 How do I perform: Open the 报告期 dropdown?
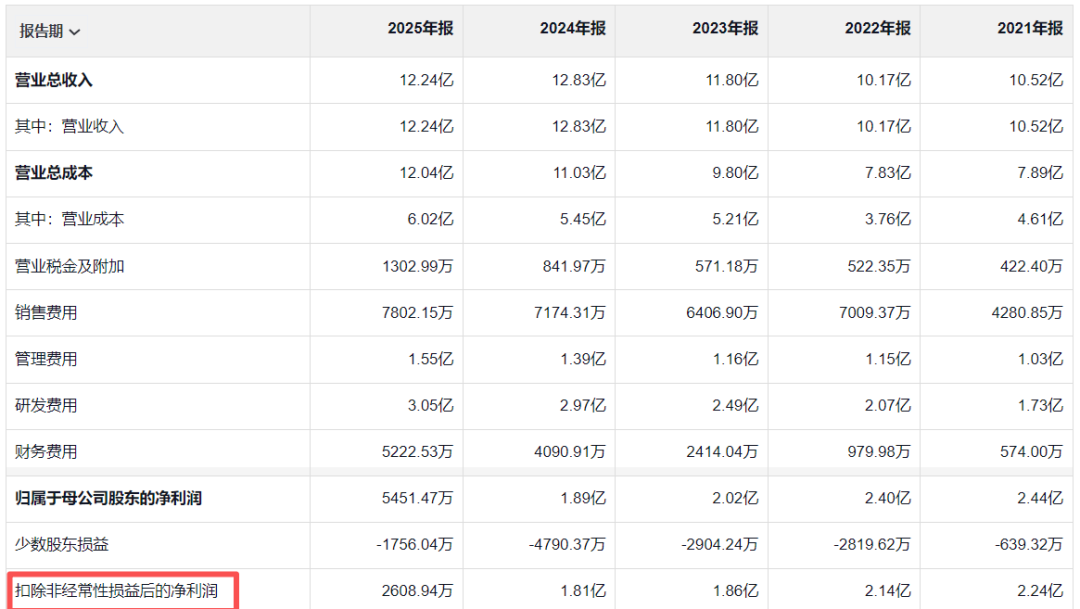[x=49, y=31]
